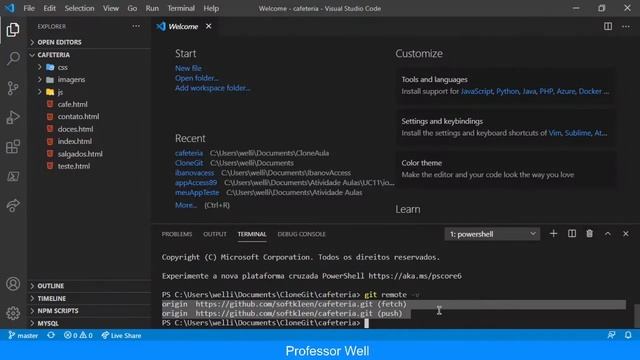Expand the Open Editors section
The width and height of the screenshot is (640, 360).
coord(59,42)
